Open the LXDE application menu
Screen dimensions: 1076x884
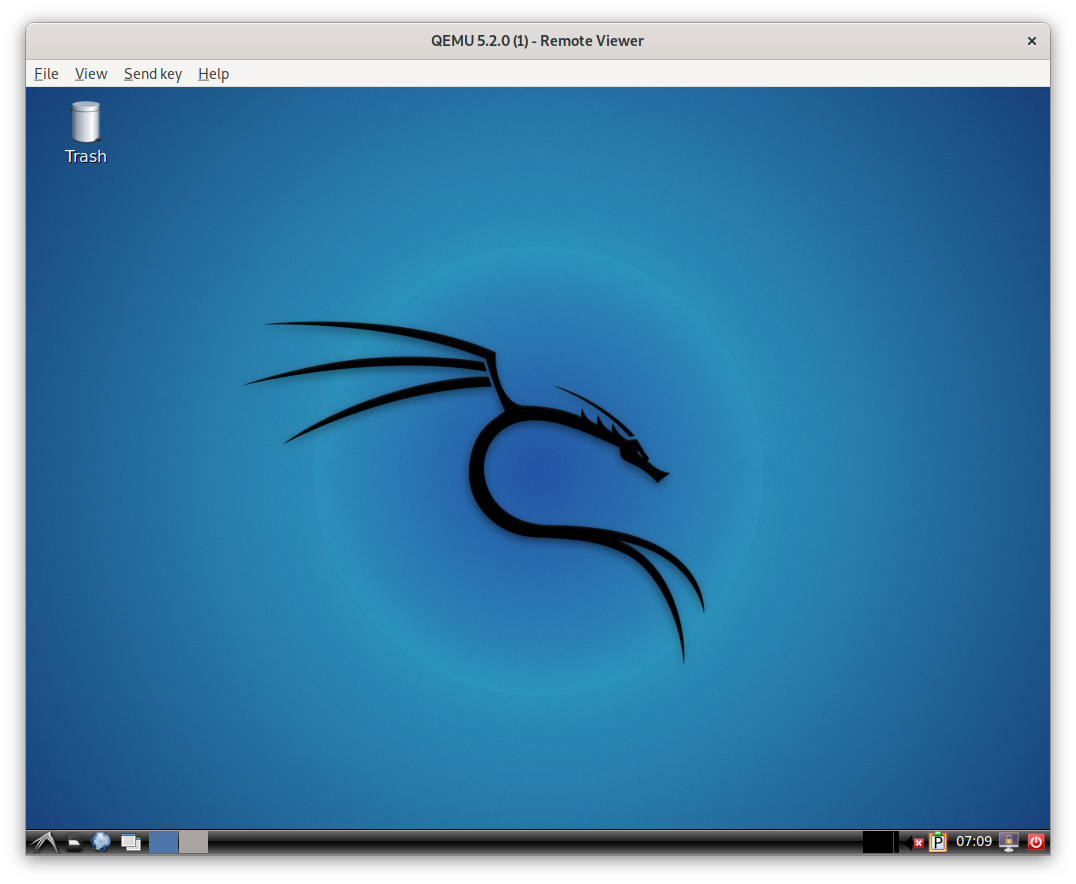coord(42,842)
